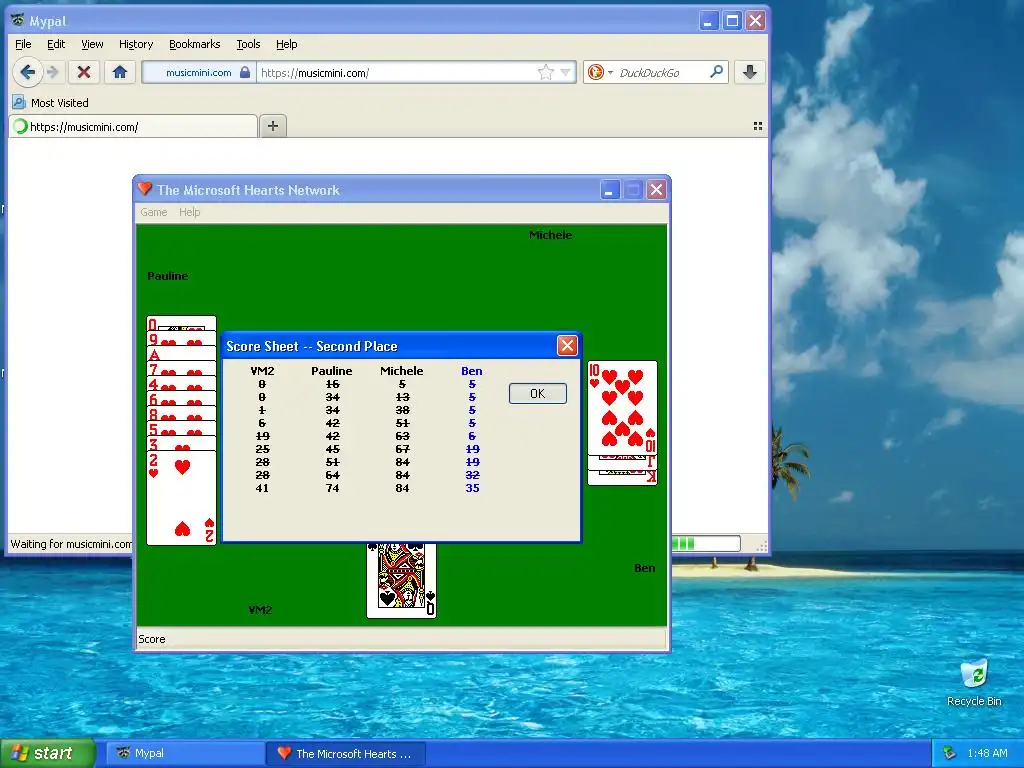Click the Windows Start button
Image resolution: width=1024 pixels, height=768 pixels.
click(47, 753)
